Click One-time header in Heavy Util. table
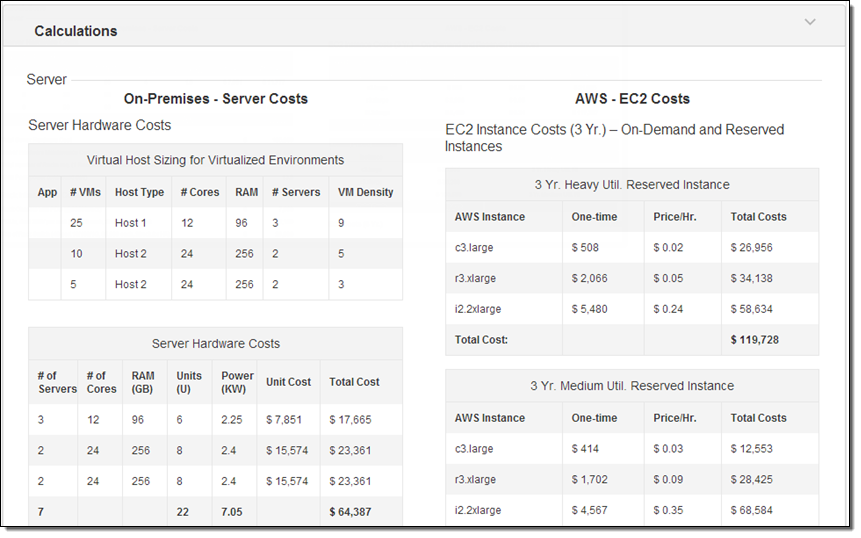861x538 pixels. [594, 217]
